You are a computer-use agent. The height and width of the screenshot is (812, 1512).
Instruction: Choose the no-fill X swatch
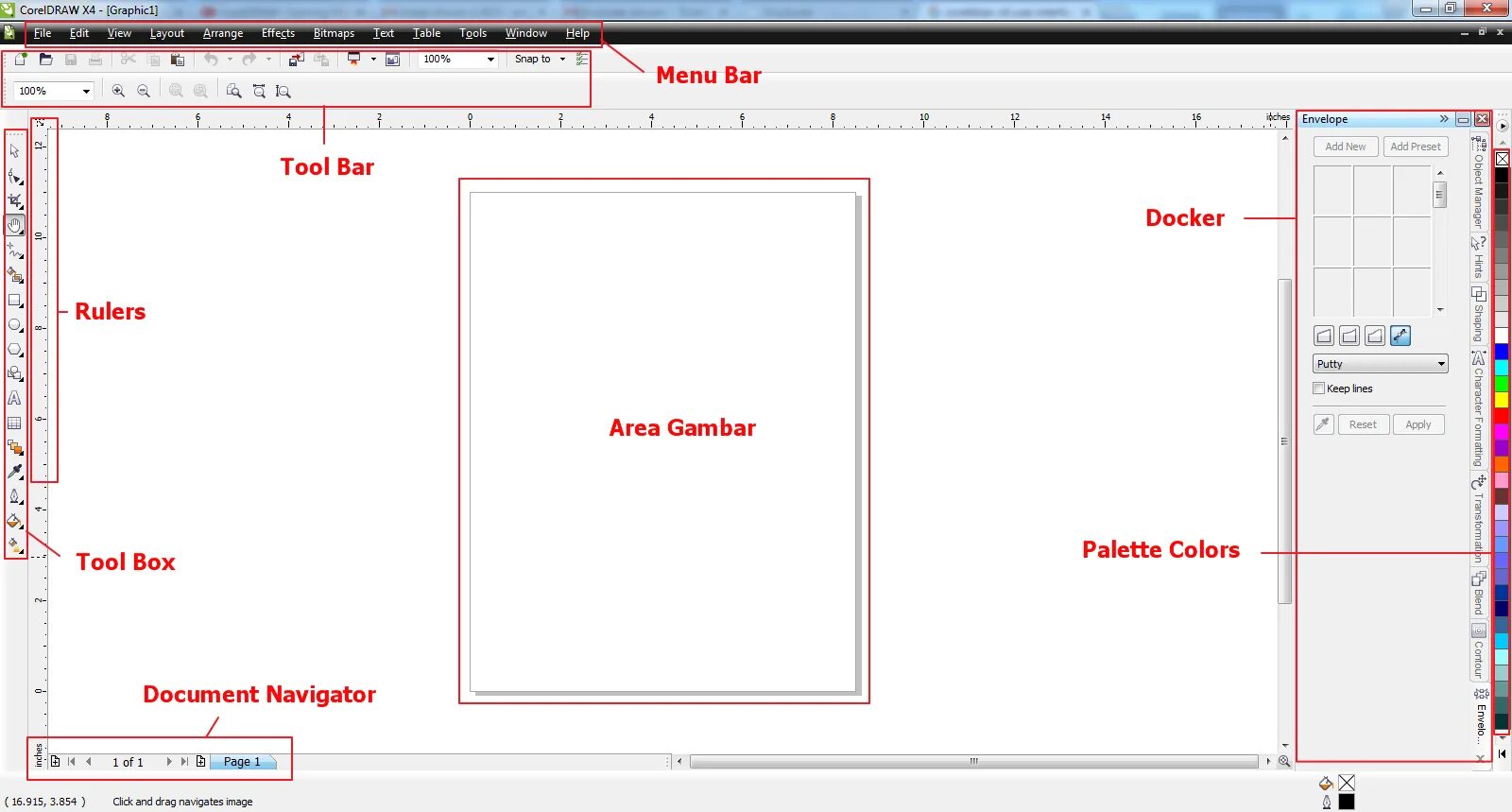click(x=1502, y=159)
